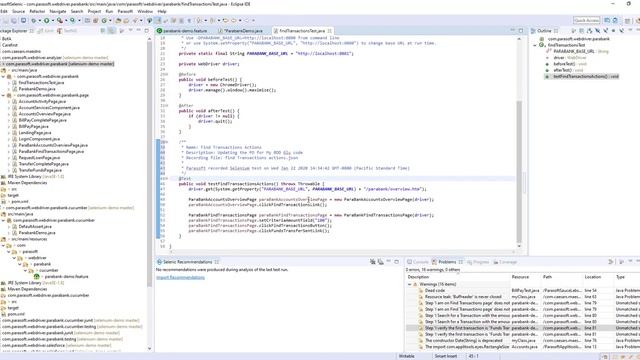The width and height of the screenshot is (640, 360).
Task: Click the Save icon in the main toolbar
Action: (x=6, y=20)
